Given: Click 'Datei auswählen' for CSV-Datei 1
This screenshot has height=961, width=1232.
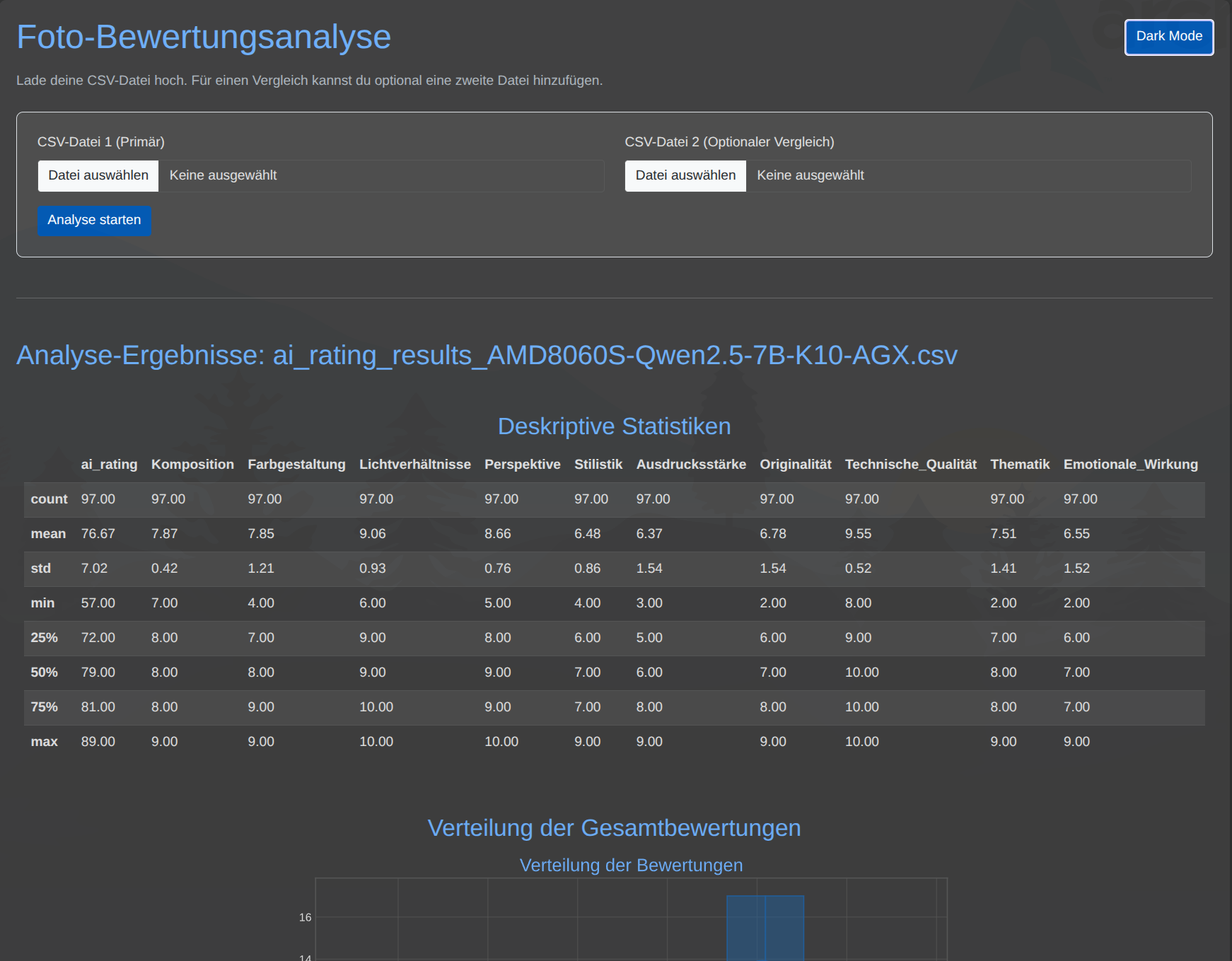Looking at the screenshot, I should point(98,175).
